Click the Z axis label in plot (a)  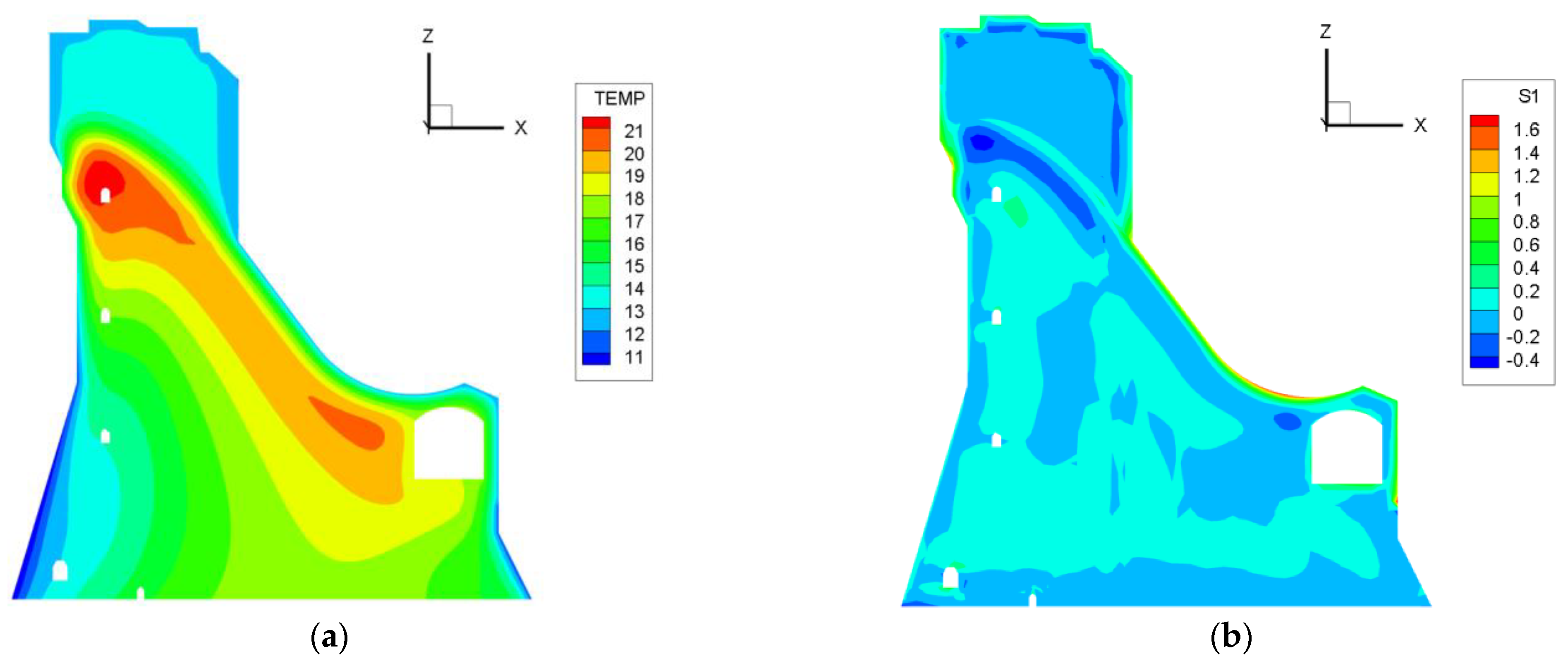coord(428,36)
